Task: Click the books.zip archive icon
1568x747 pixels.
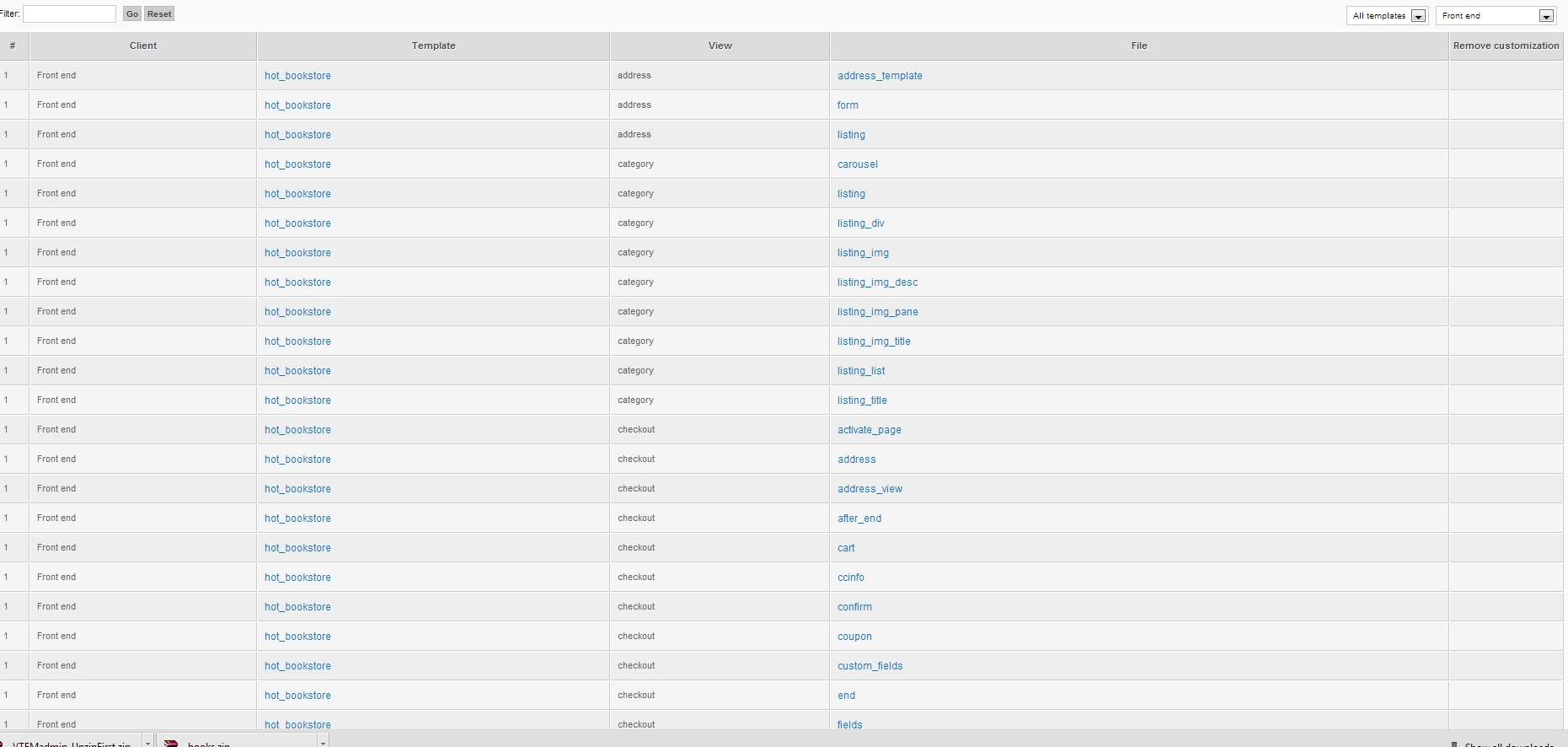Action: point(171,744)
